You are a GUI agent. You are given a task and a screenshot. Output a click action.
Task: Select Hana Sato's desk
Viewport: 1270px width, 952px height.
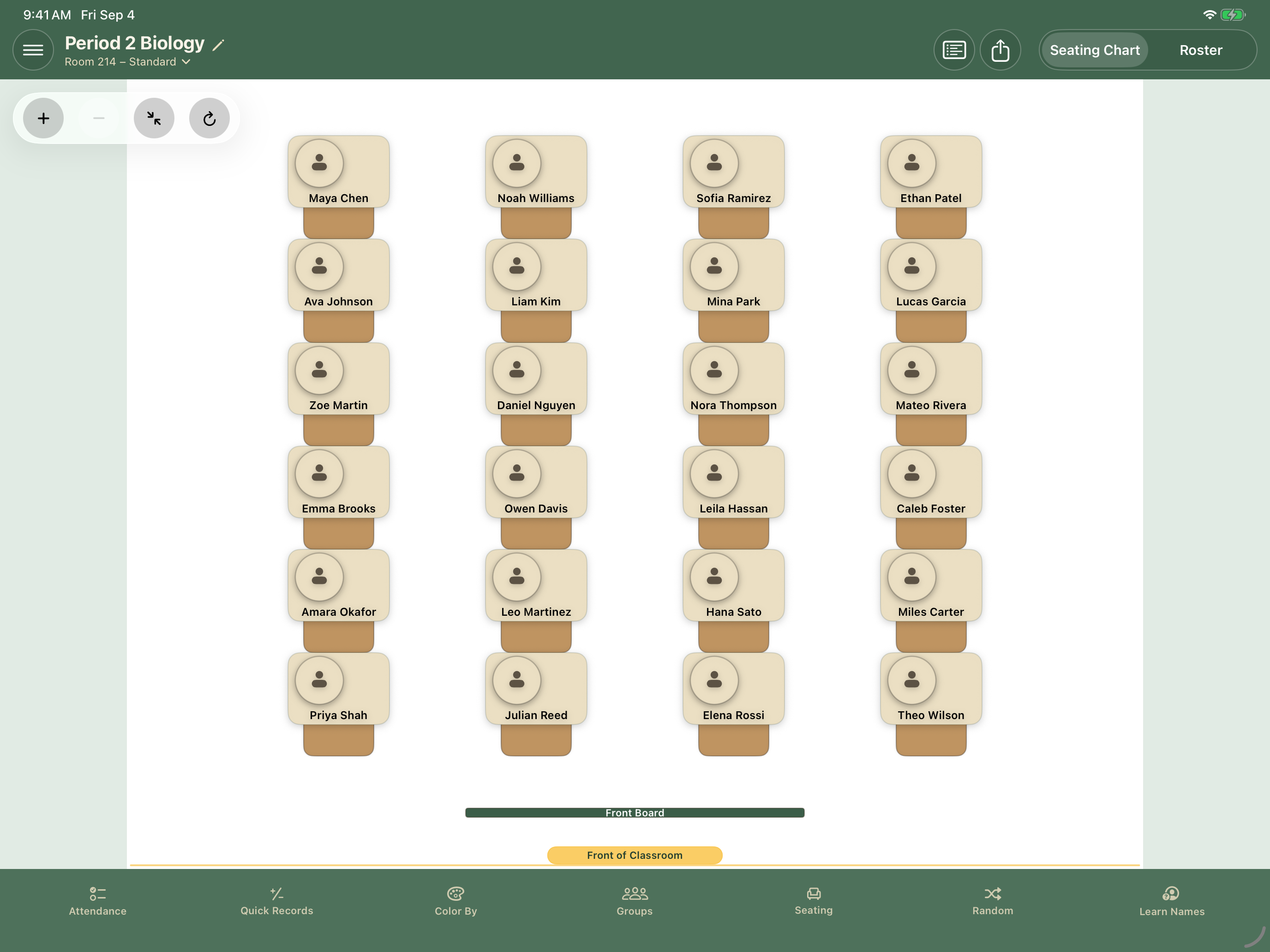pos(734,585)
